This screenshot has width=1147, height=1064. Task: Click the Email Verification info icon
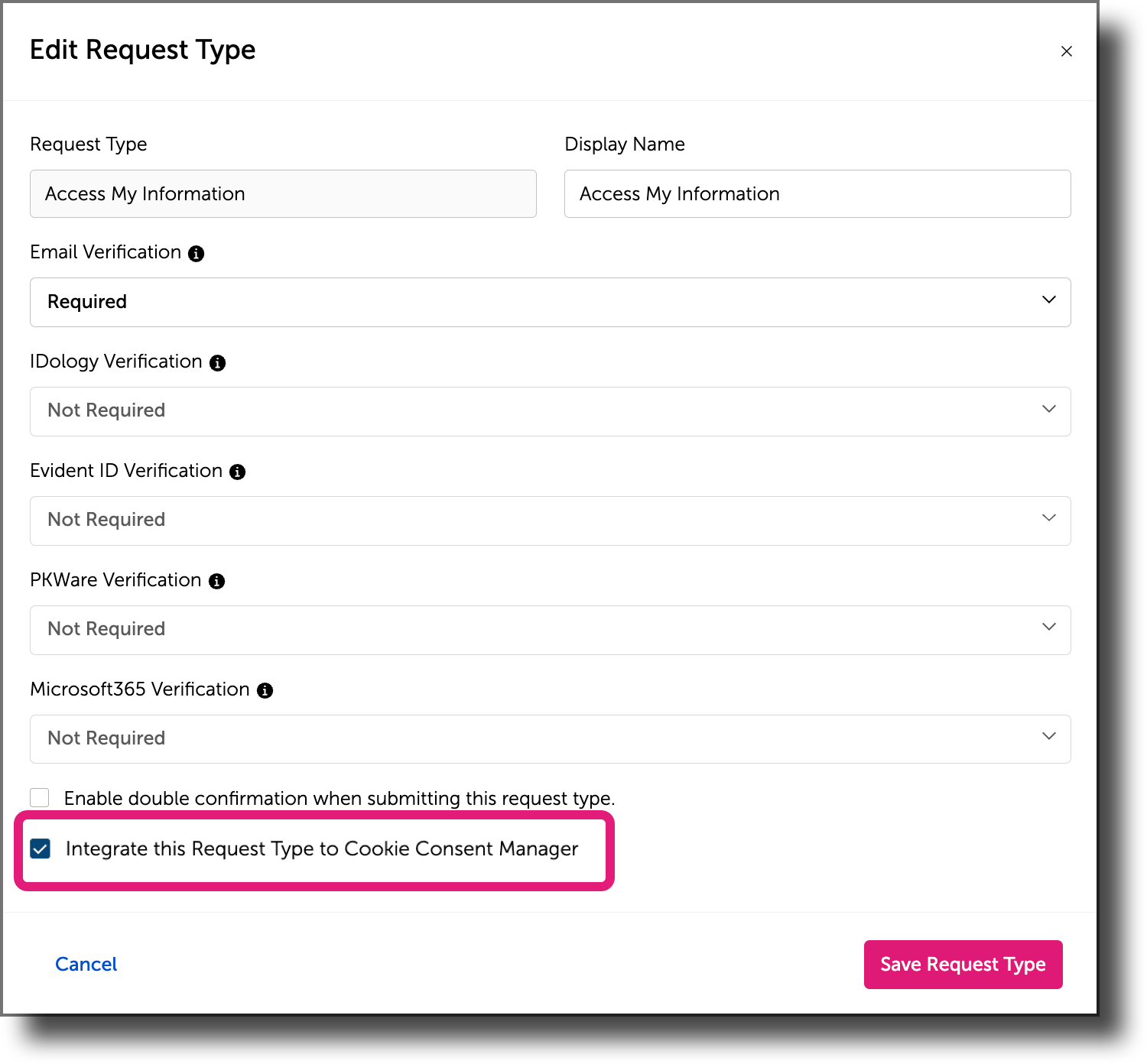[x=197, y=253]
